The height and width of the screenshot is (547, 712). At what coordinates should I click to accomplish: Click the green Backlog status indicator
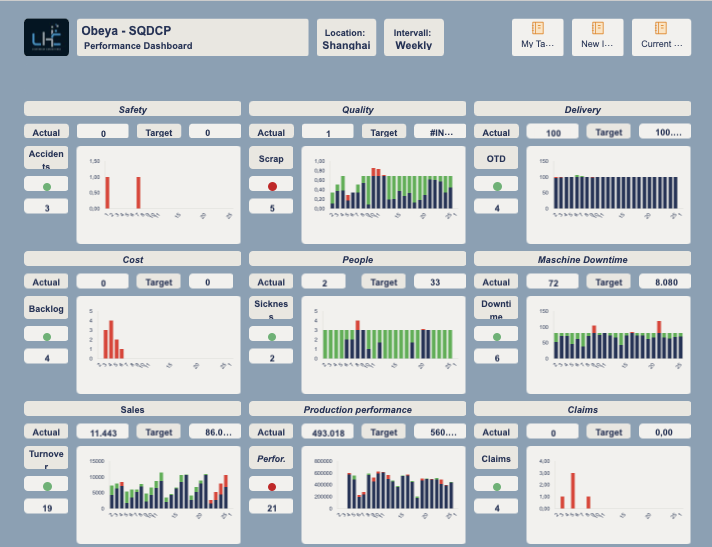pos(46,336)
